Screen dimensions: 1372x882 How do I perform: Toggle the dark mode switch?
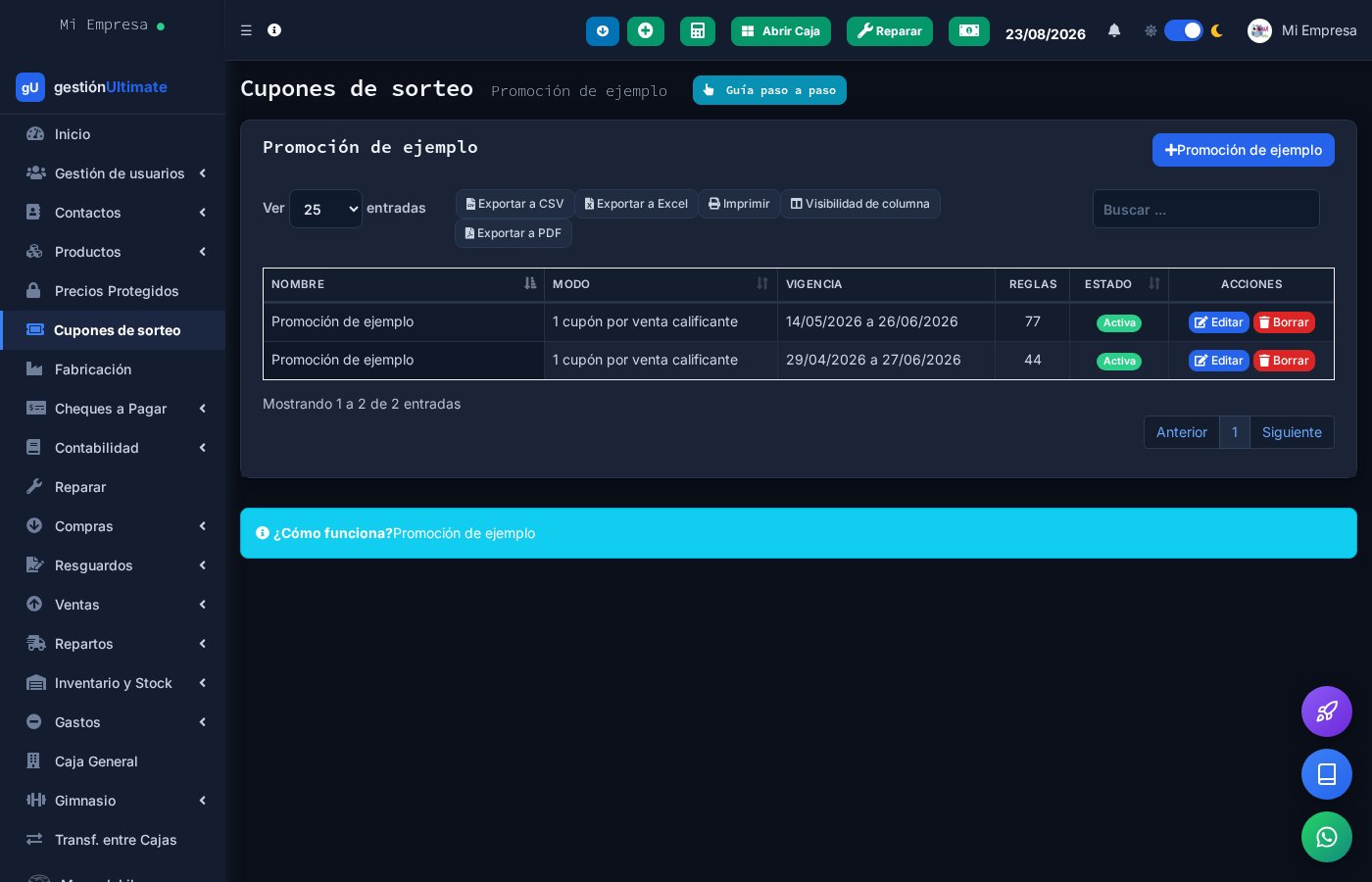pos(1184,30)
